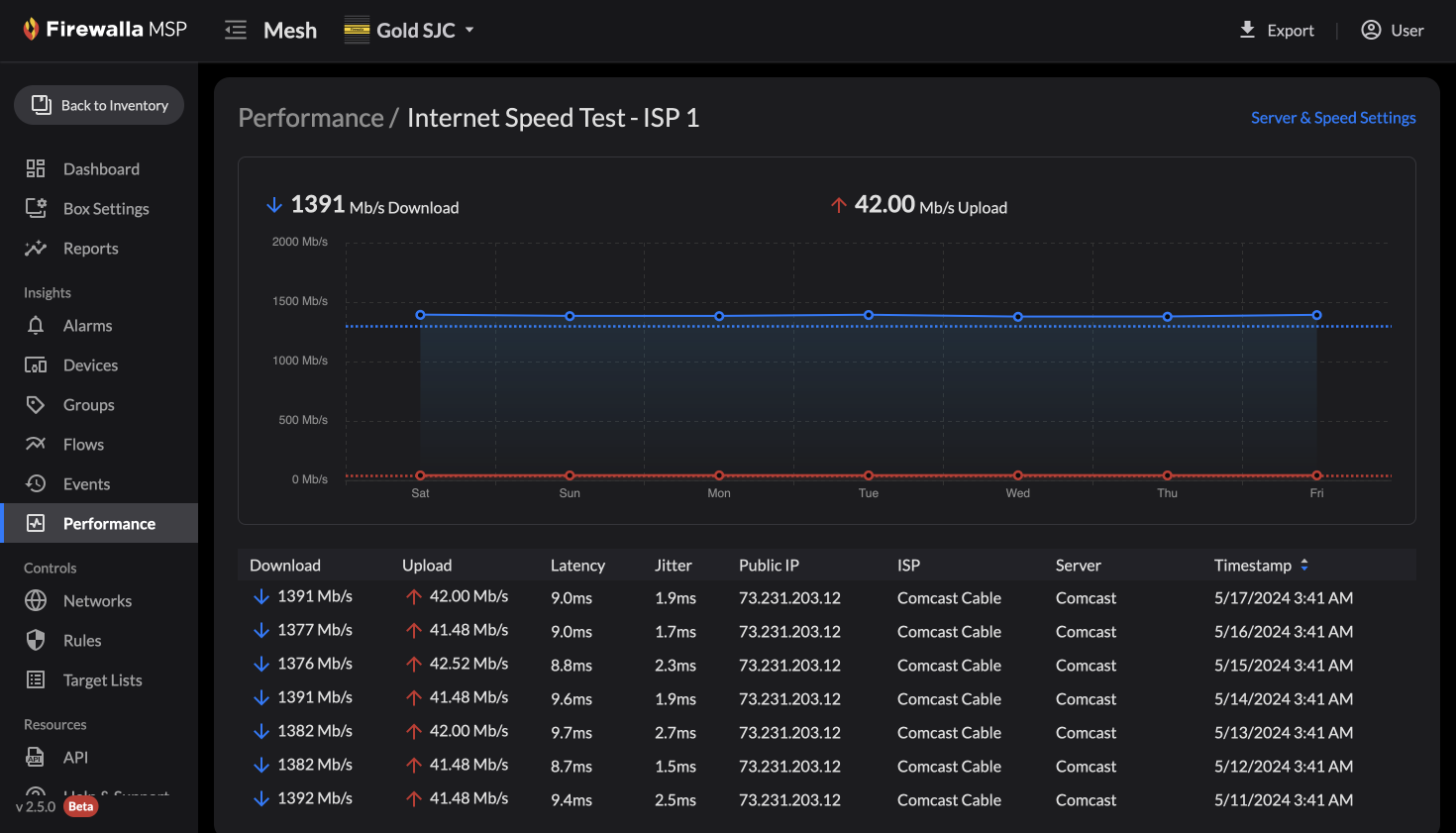This screenshot has height=833, width=1456.
Task: Open the Gold SJC dropdown arrow
Action: (x=469, y=30)
